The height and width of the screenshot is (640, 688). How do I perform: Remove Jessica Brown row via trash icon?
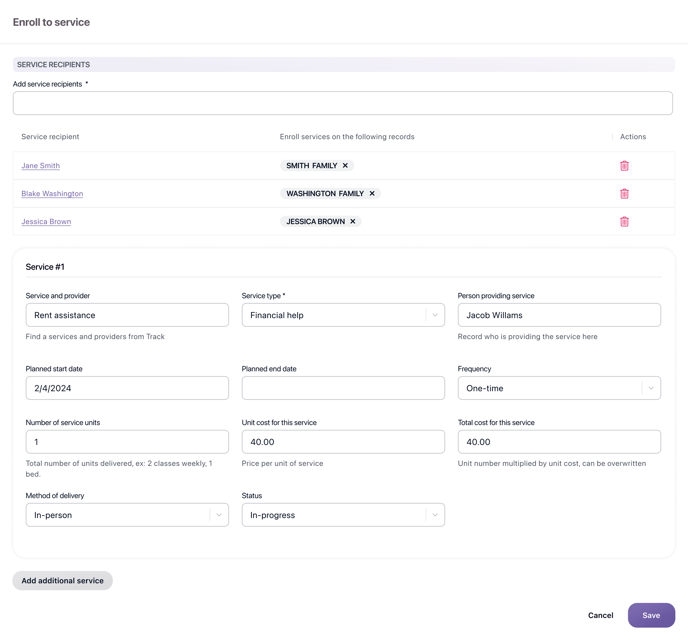[624, 222]
